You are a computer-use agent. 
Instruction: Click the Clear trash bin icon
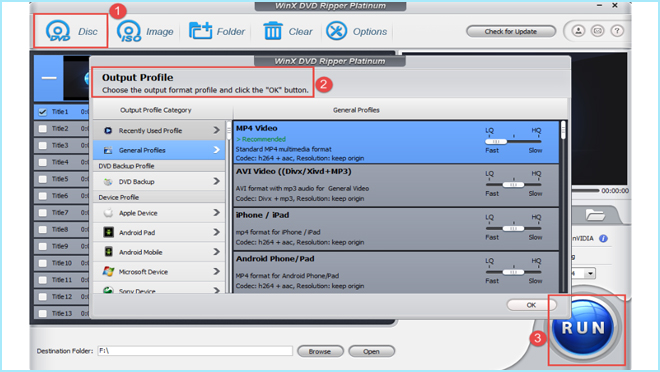pyautogui.click(x=273, y=31)
